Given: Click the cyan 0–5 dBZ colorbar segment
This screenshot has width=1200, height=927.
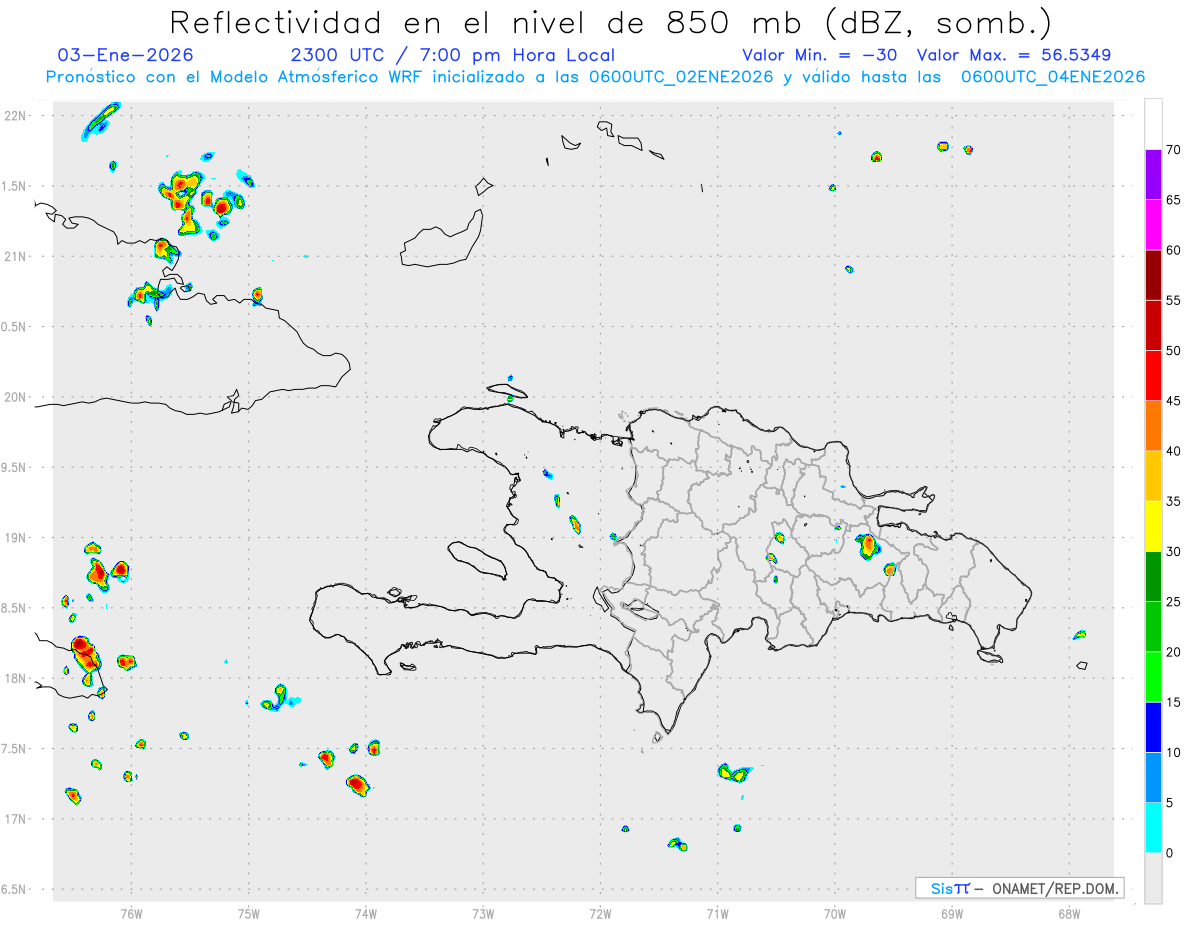Looking at the screenshot, I should (1153, 828).
